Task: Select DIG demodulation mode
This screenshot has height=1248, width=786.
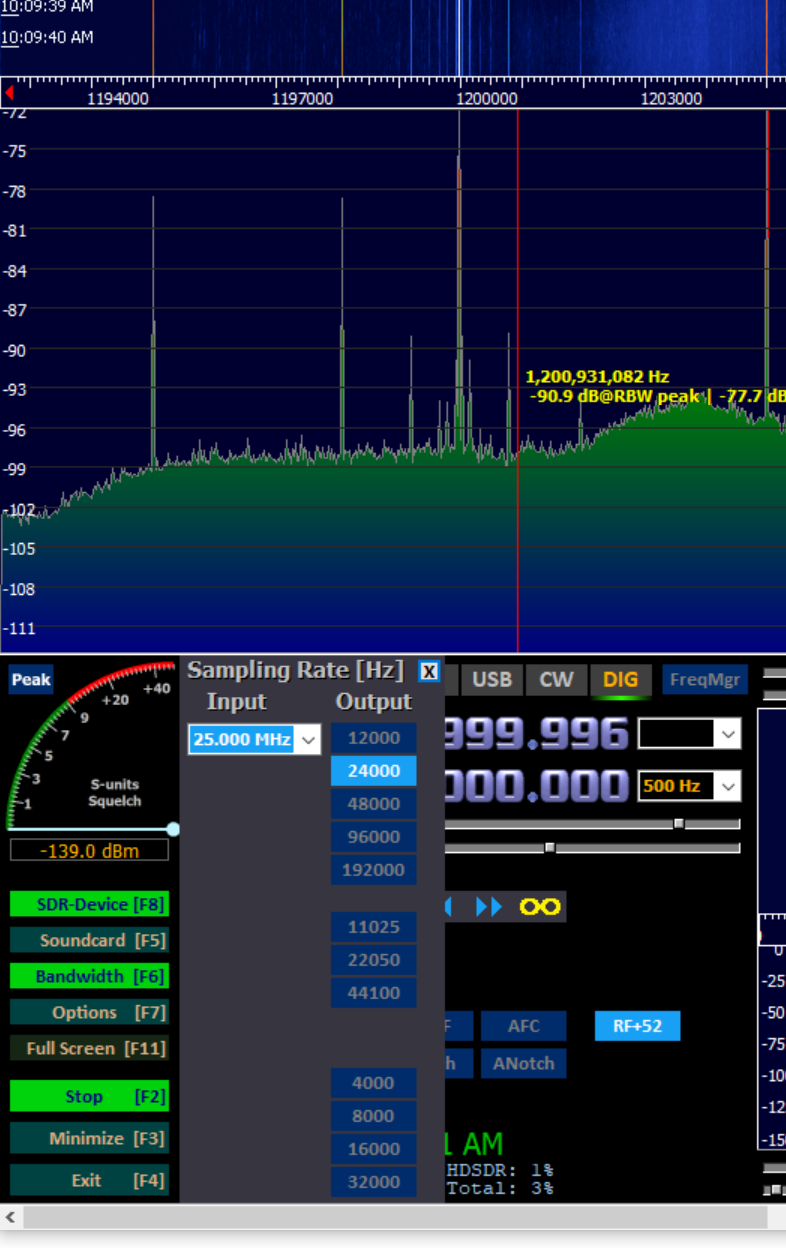Action: pos(620,680)
